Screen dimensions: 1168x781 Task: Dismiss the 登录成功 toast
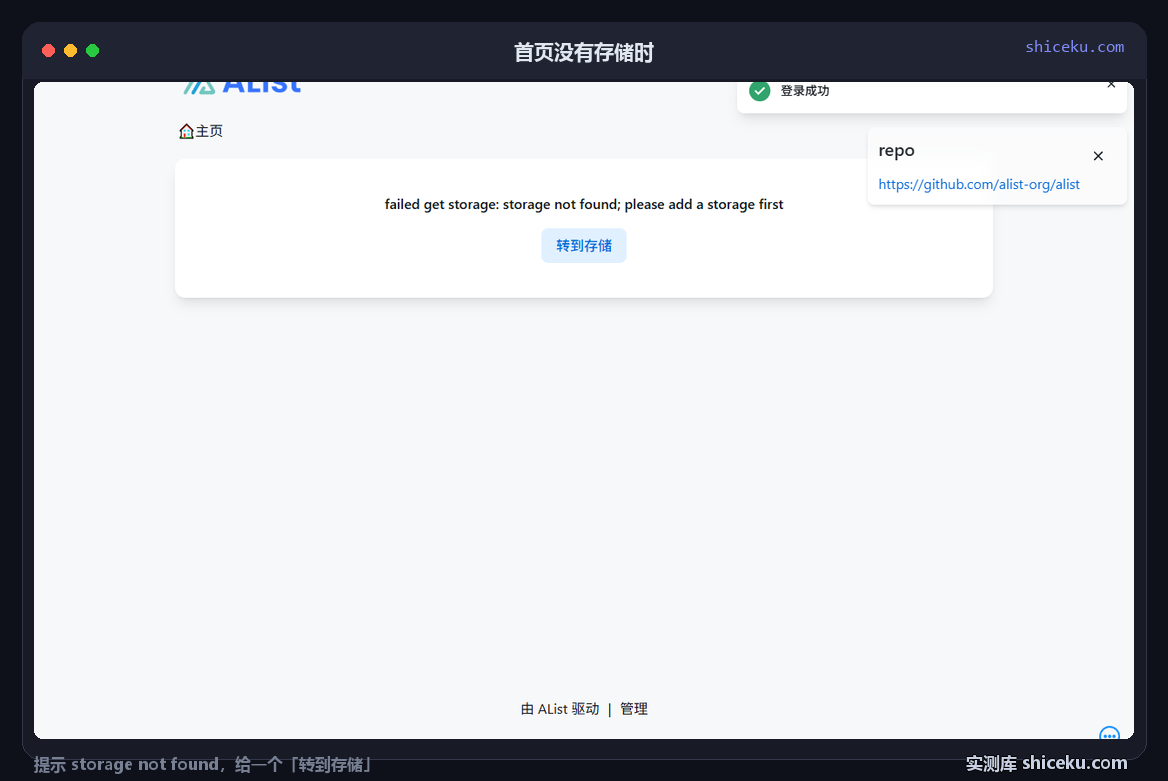pos(1111,85)
